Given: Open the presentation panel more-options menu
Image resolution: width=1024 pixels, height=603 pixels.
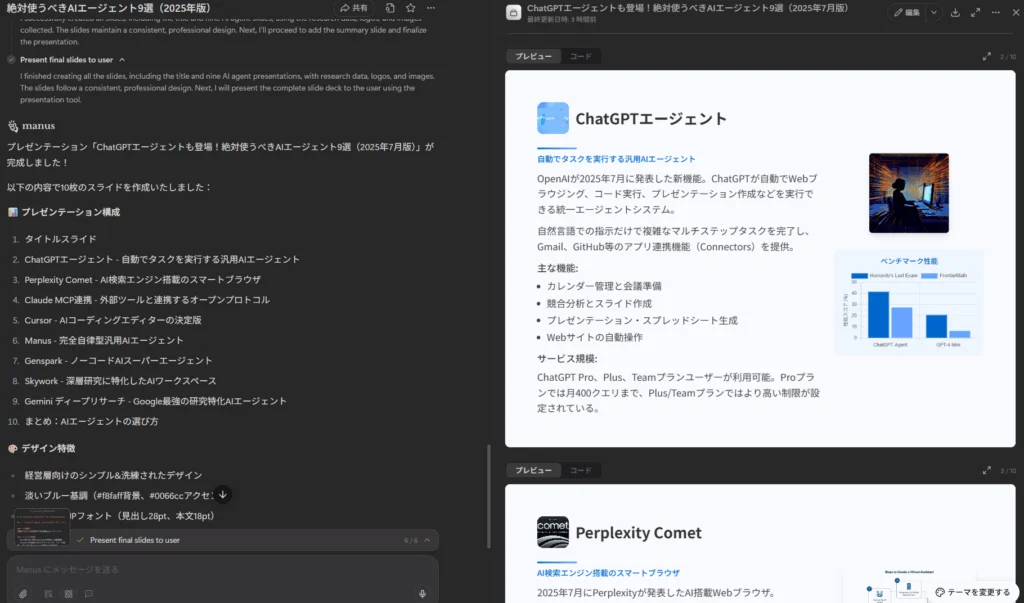Looking at the screenshot, I should point(996,12).
